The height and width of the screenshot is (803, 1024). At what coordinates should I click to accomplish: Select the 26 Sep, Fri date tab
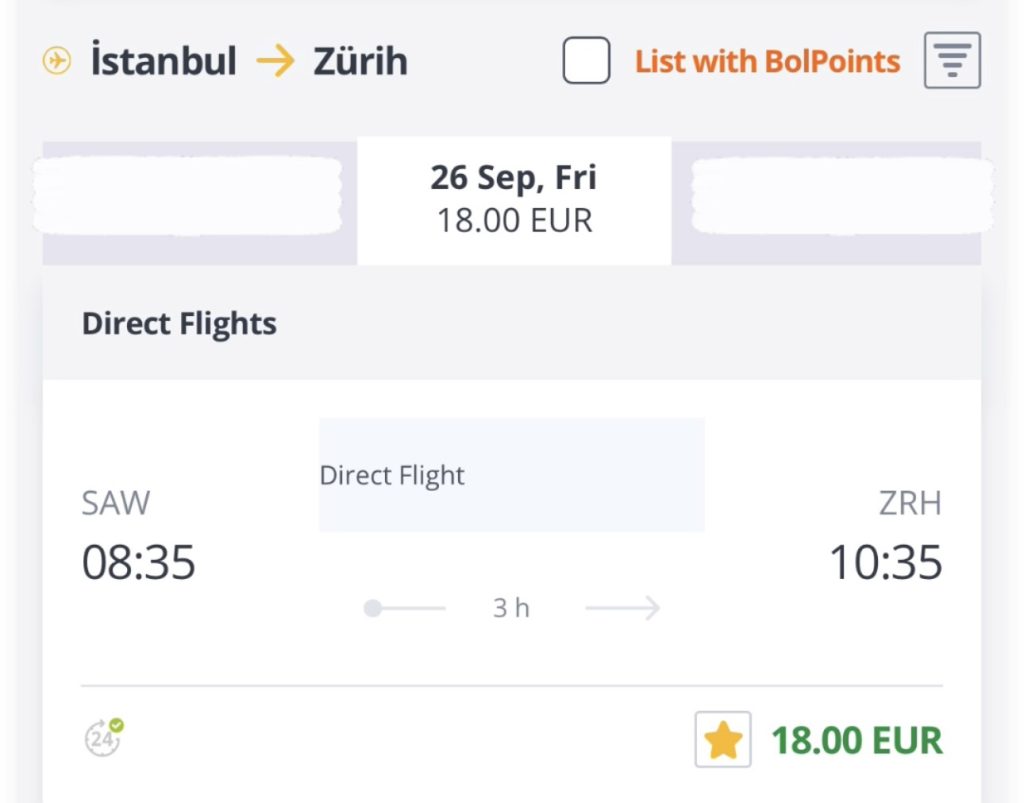514,199
